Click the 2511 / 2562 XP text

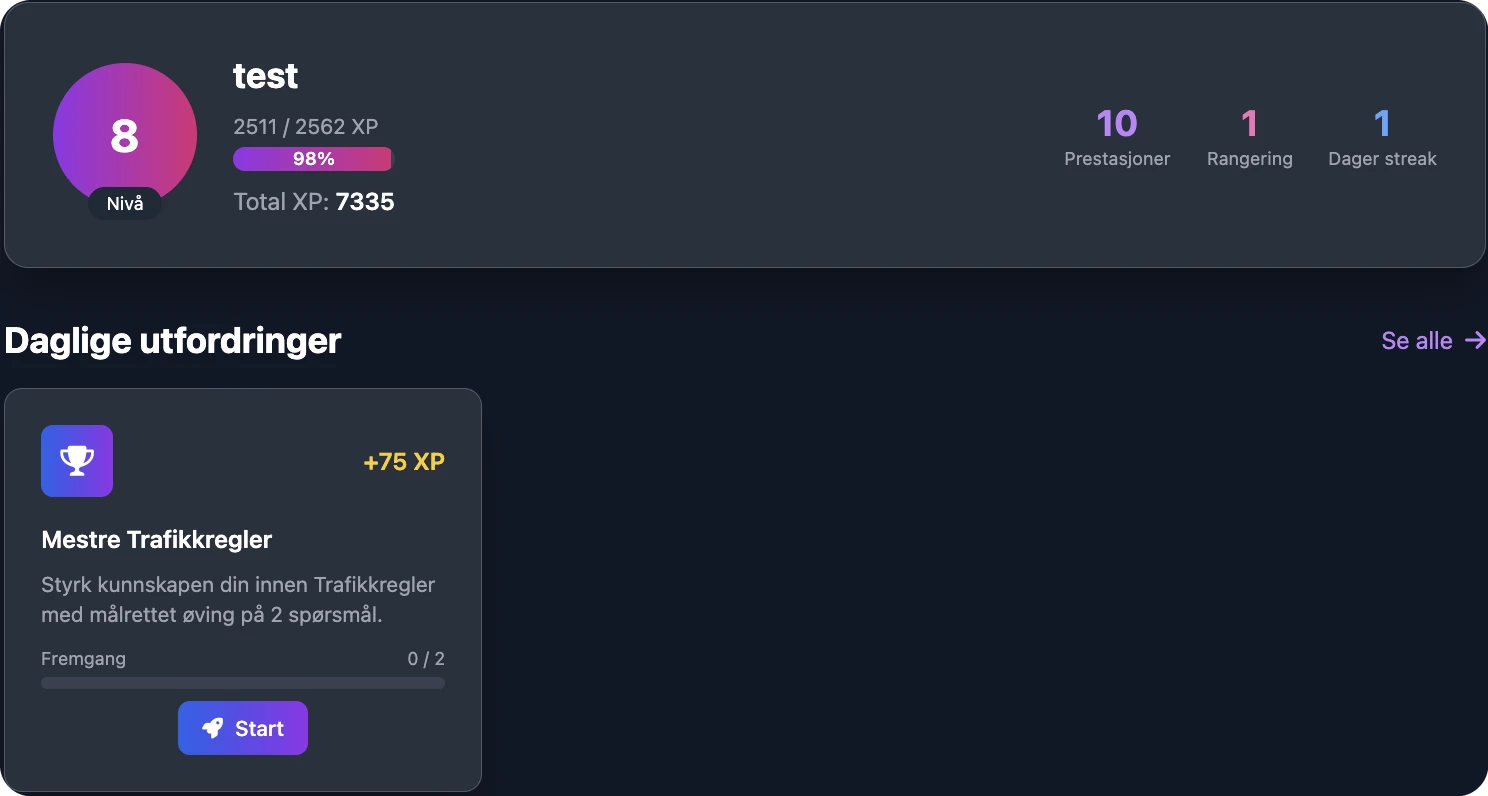point(305,126)
